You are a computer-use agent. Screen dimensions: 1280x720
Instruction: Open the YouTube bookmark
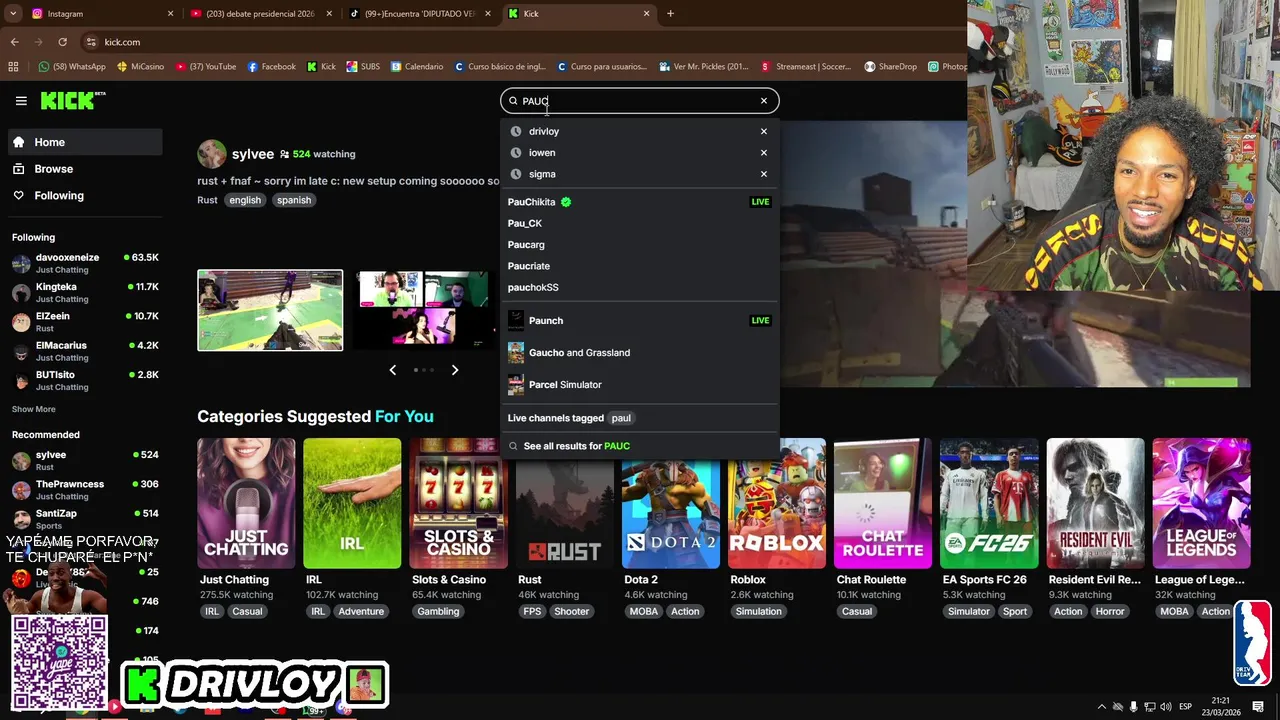pyautogui.click(x=206, y=67)
